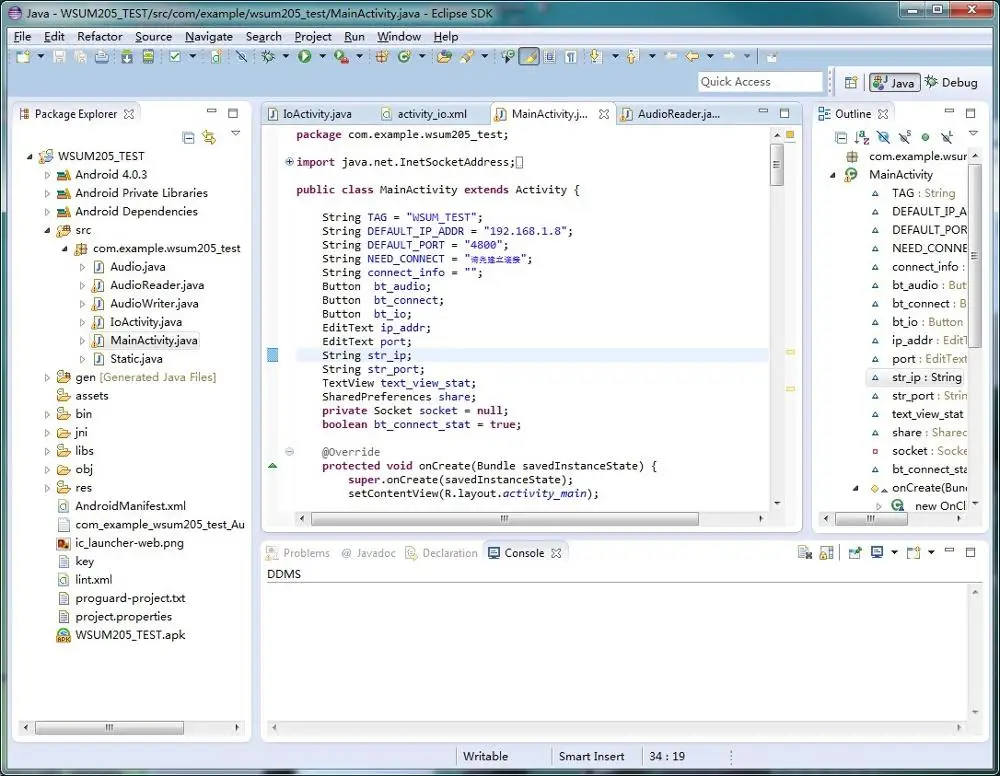The image size is (1000, 776).
Task: Click the New file toolbar icon
Action: coord(23,57)
